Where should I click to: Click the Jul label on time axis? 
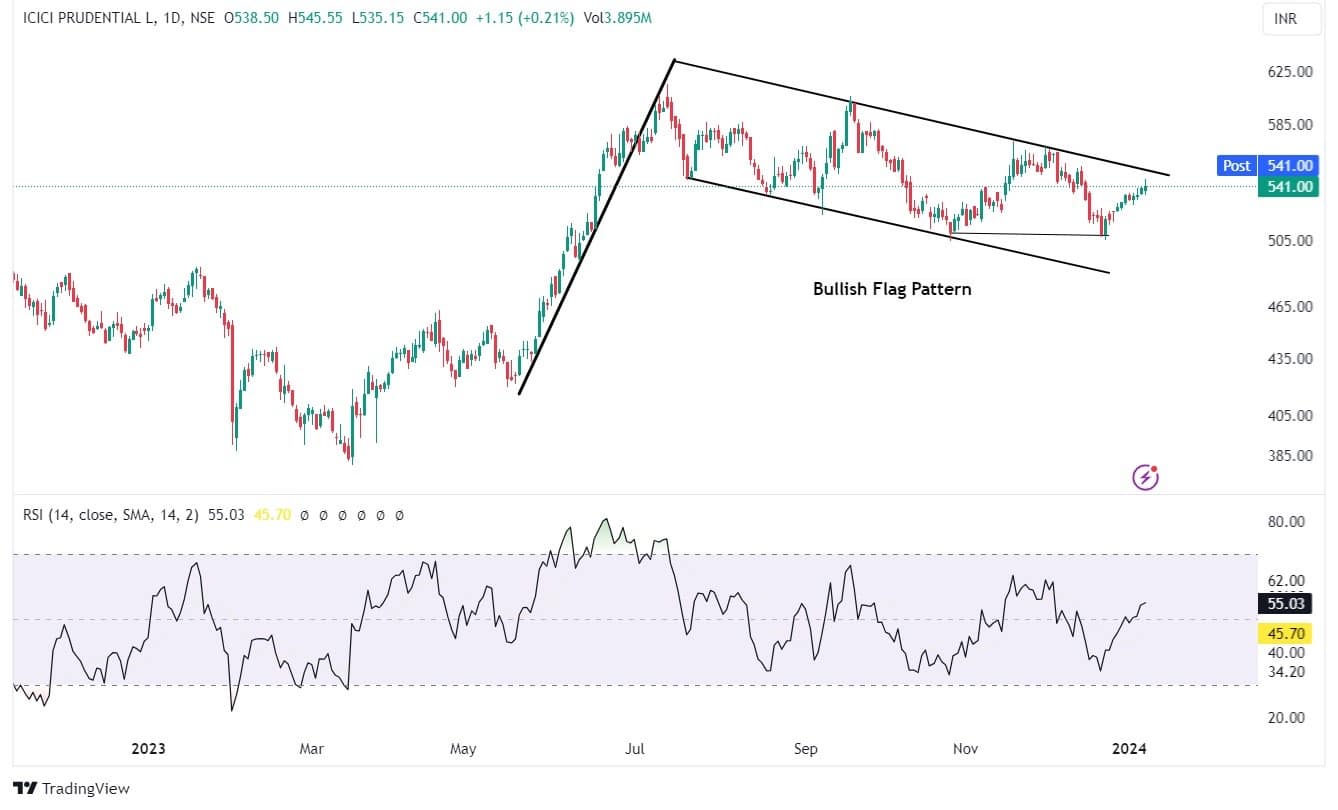coord(634,748)
